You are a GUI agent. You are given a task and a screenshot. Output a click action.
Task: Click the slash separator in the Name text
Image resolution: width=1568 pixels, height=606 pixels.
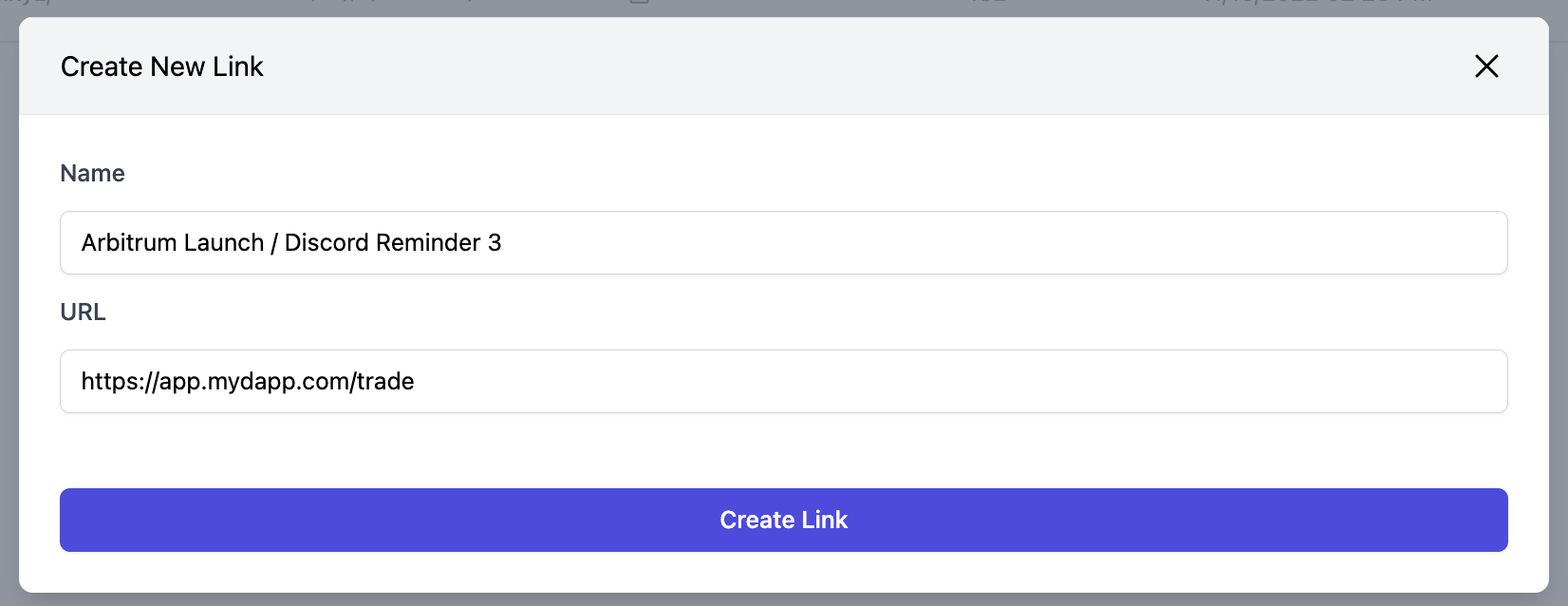click(274, 243)
